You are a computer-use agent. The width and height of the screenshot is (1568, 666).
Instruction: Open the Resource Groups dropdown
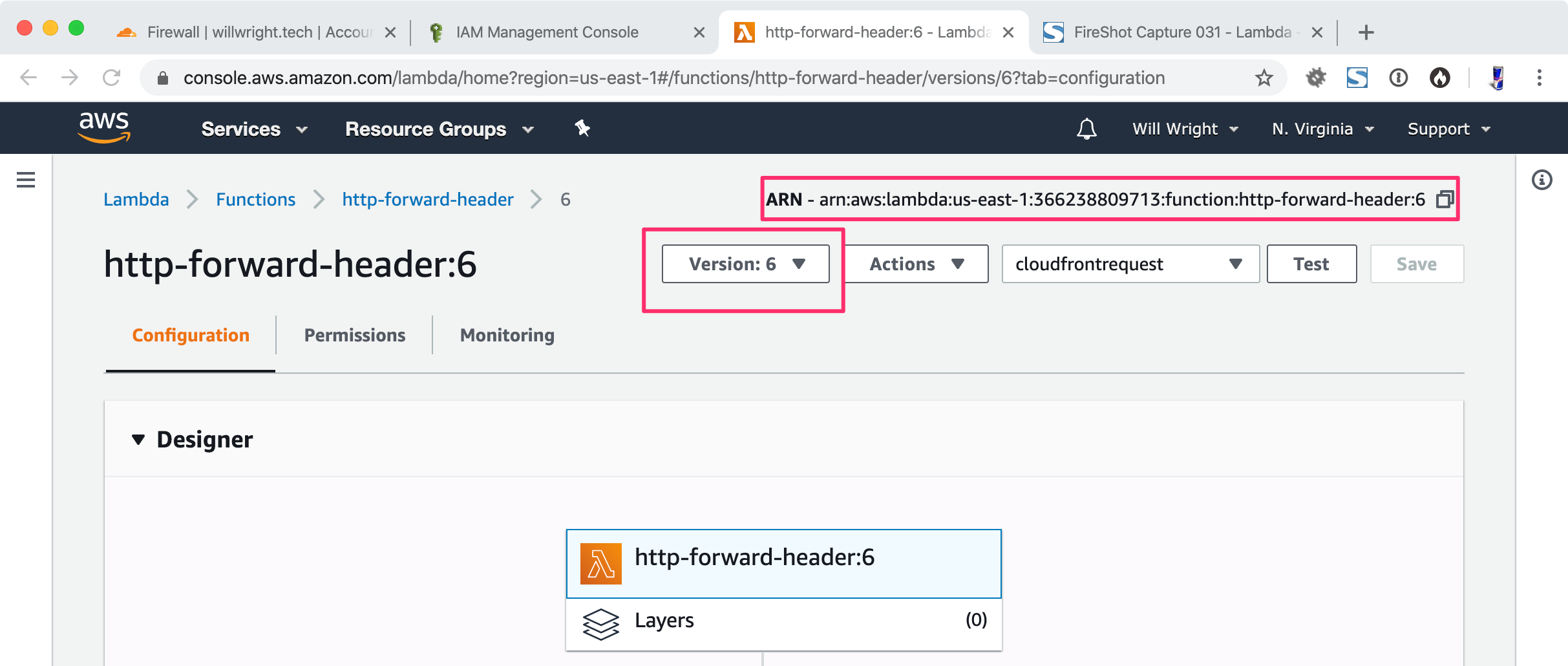coord(440,129)
